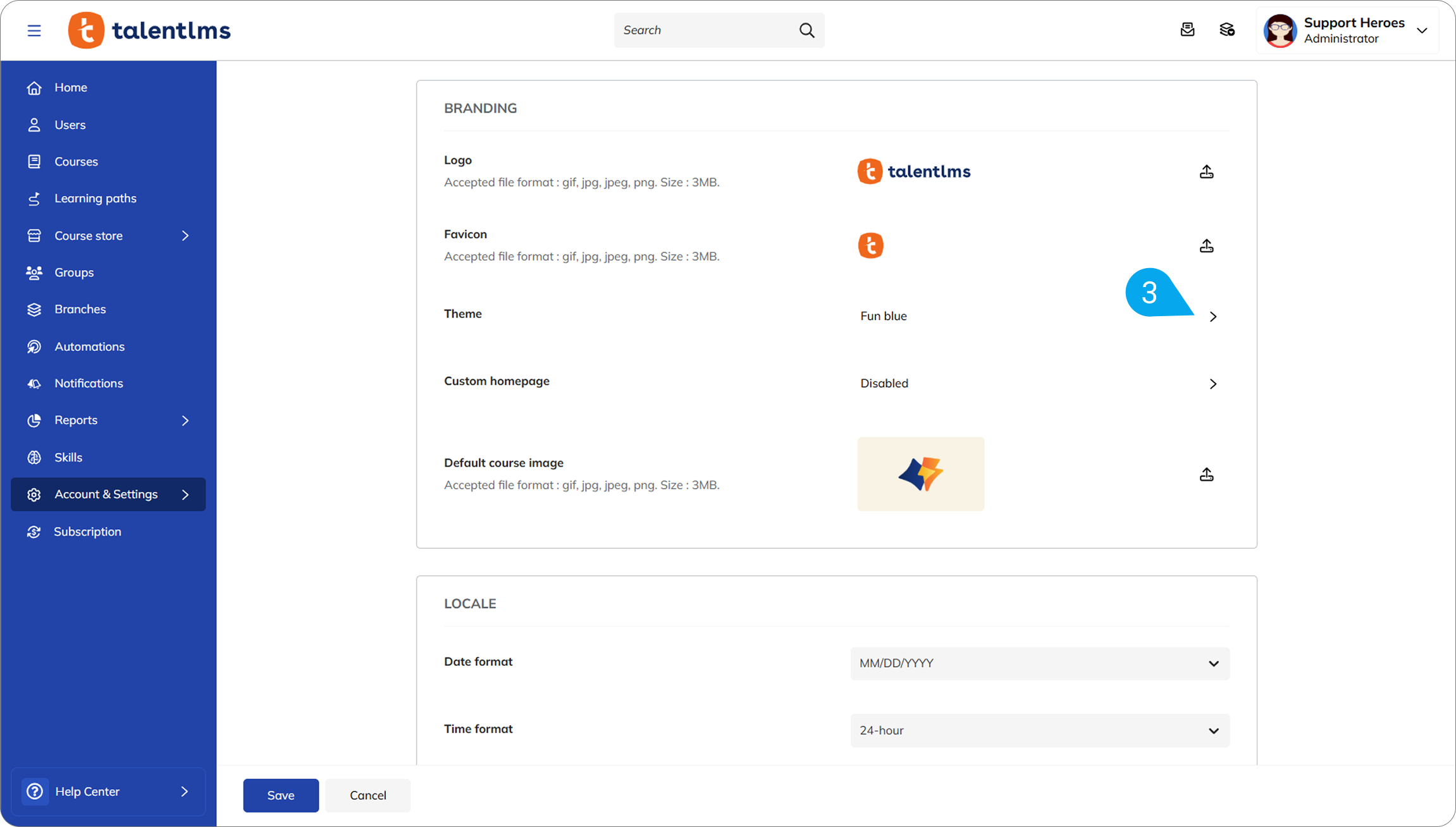Expand the Course store submenu
1456x827 pixels.
[185, 235]
